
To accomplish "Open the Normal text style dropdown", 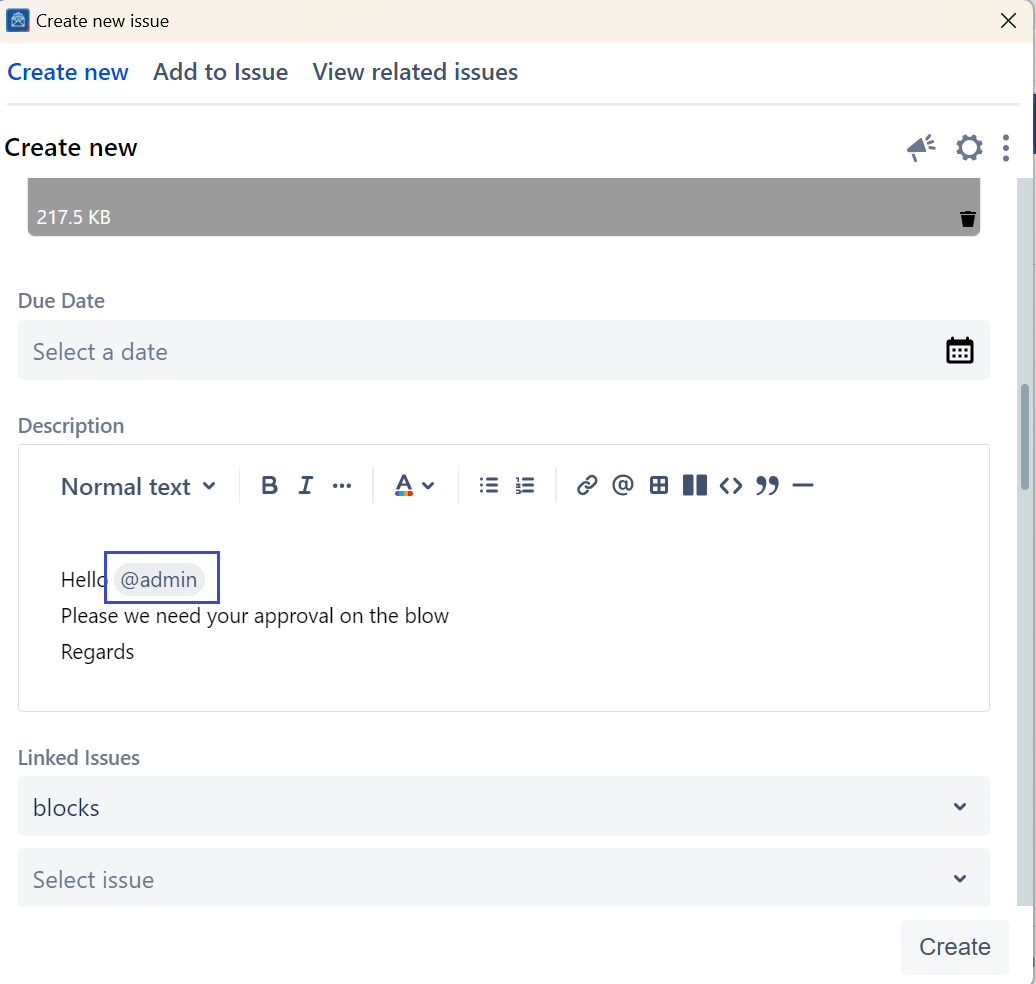I will click(138, 487).
